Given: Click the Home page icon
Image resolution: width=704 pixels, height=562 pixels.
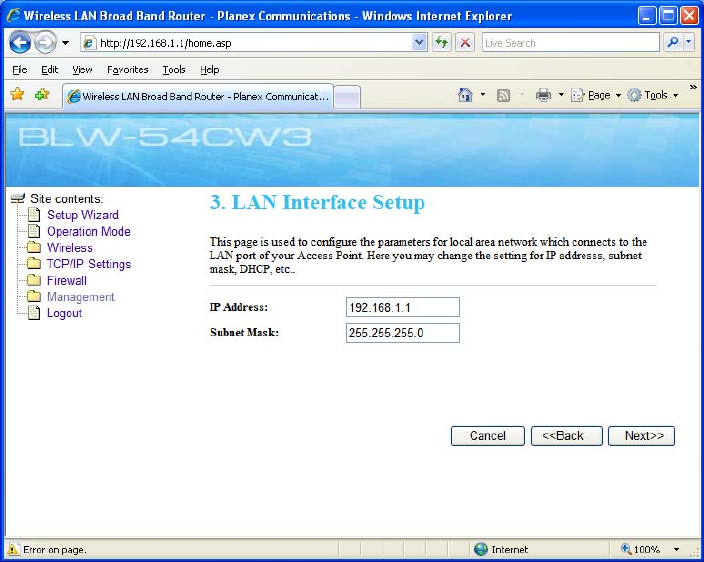Looking at the screenshot, I should point(465,95).
